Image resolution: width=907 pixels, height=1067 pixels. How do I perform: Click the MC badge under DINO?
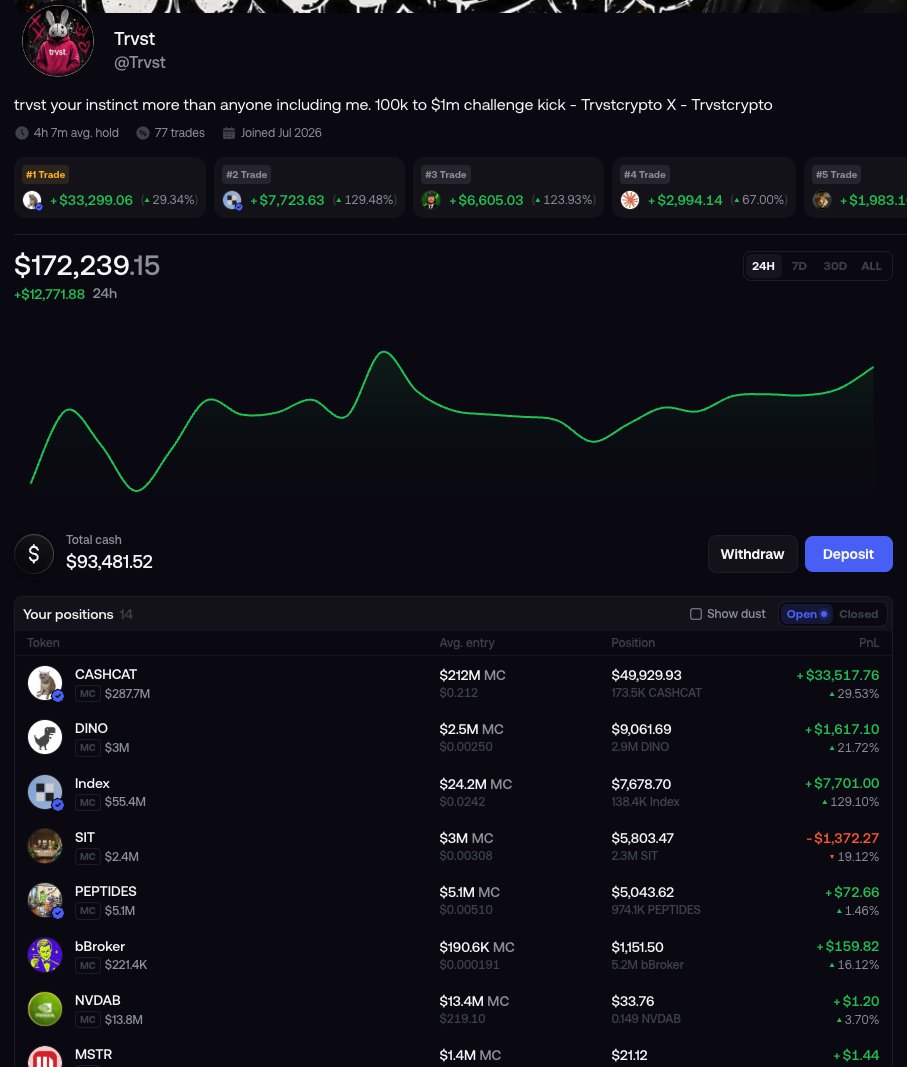pos(88,748)
